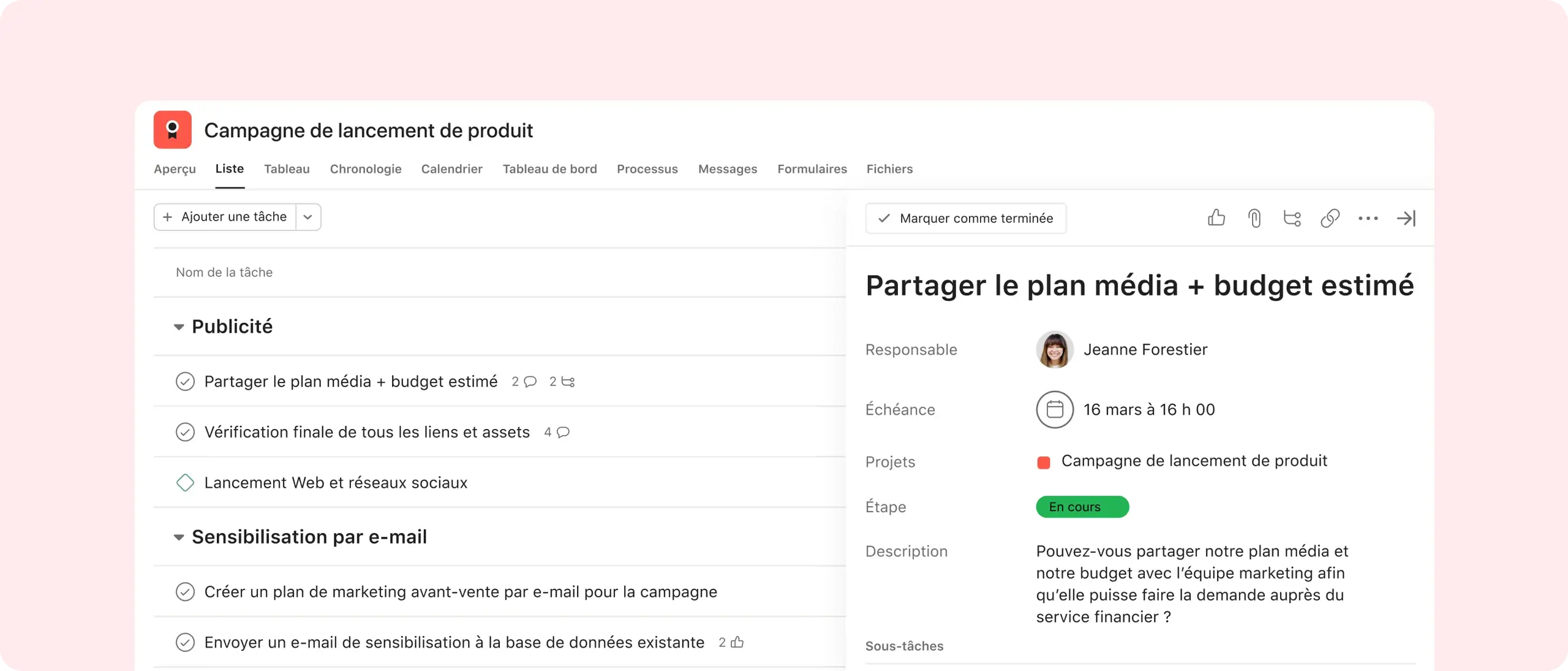The image size is (1568, 671).
Task: Click the subtask icon in task toolbar
Action: pyautogui.click(x=1292, y=218)
